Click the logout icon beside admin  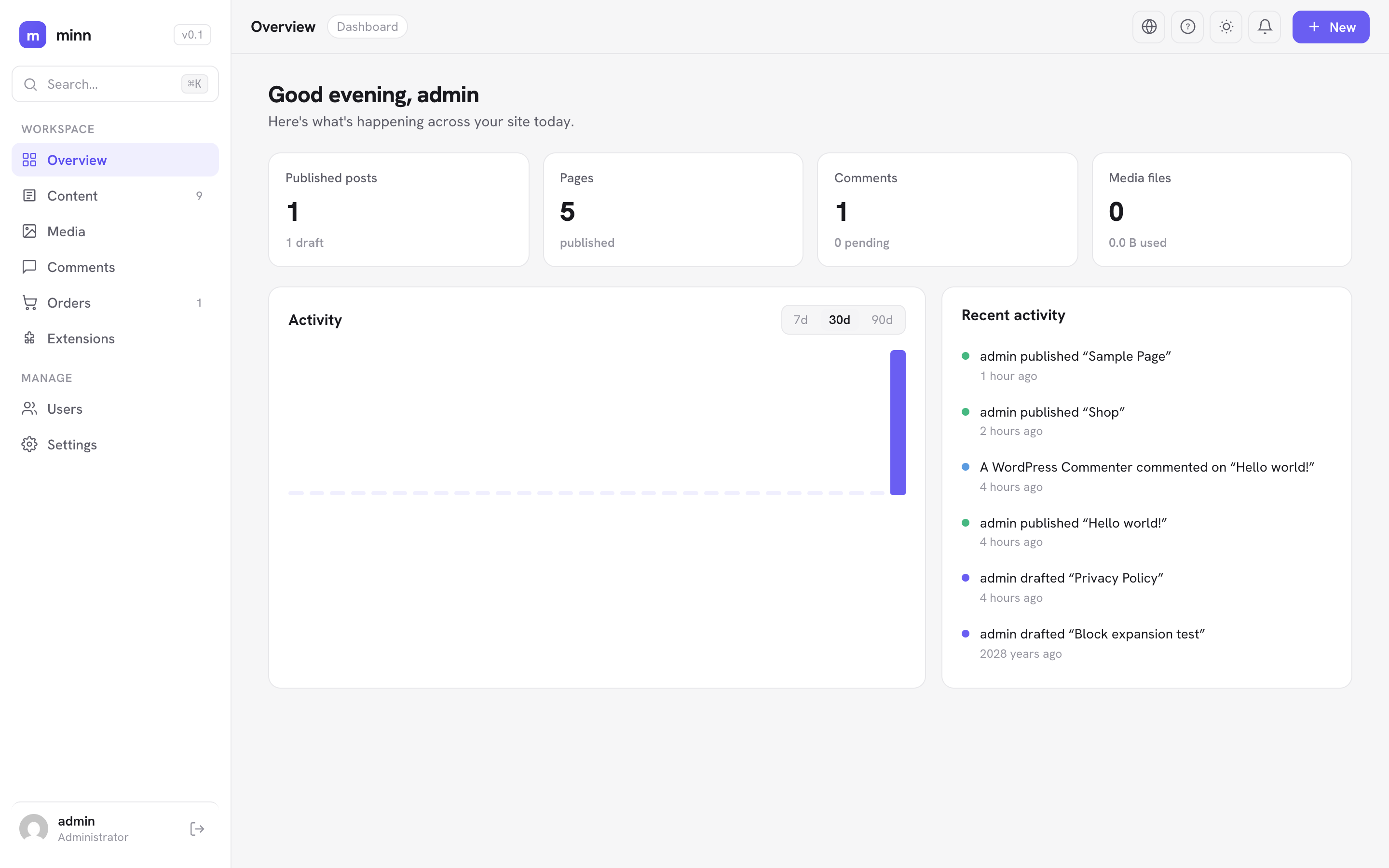(x=197, y=828)
